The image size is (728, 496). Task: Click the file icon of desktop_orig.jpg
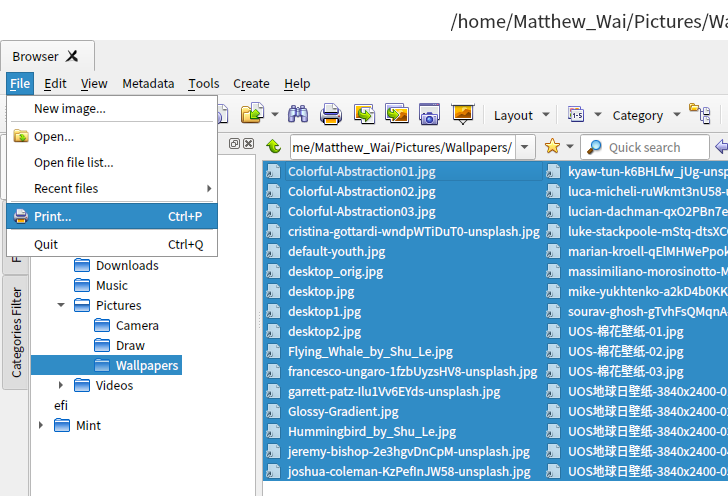click(273, 272)
